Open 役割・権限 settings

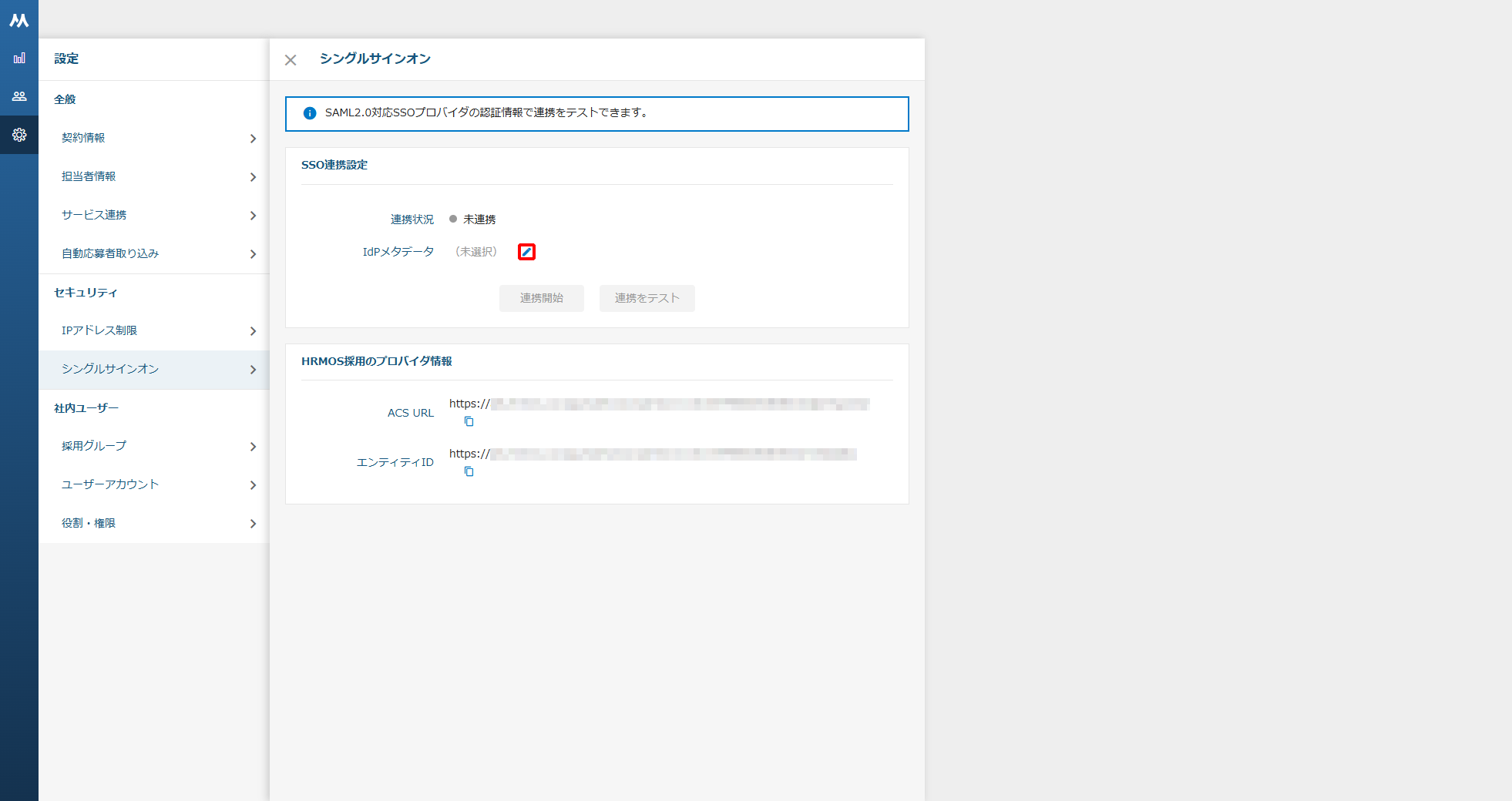tap(154, 523)
